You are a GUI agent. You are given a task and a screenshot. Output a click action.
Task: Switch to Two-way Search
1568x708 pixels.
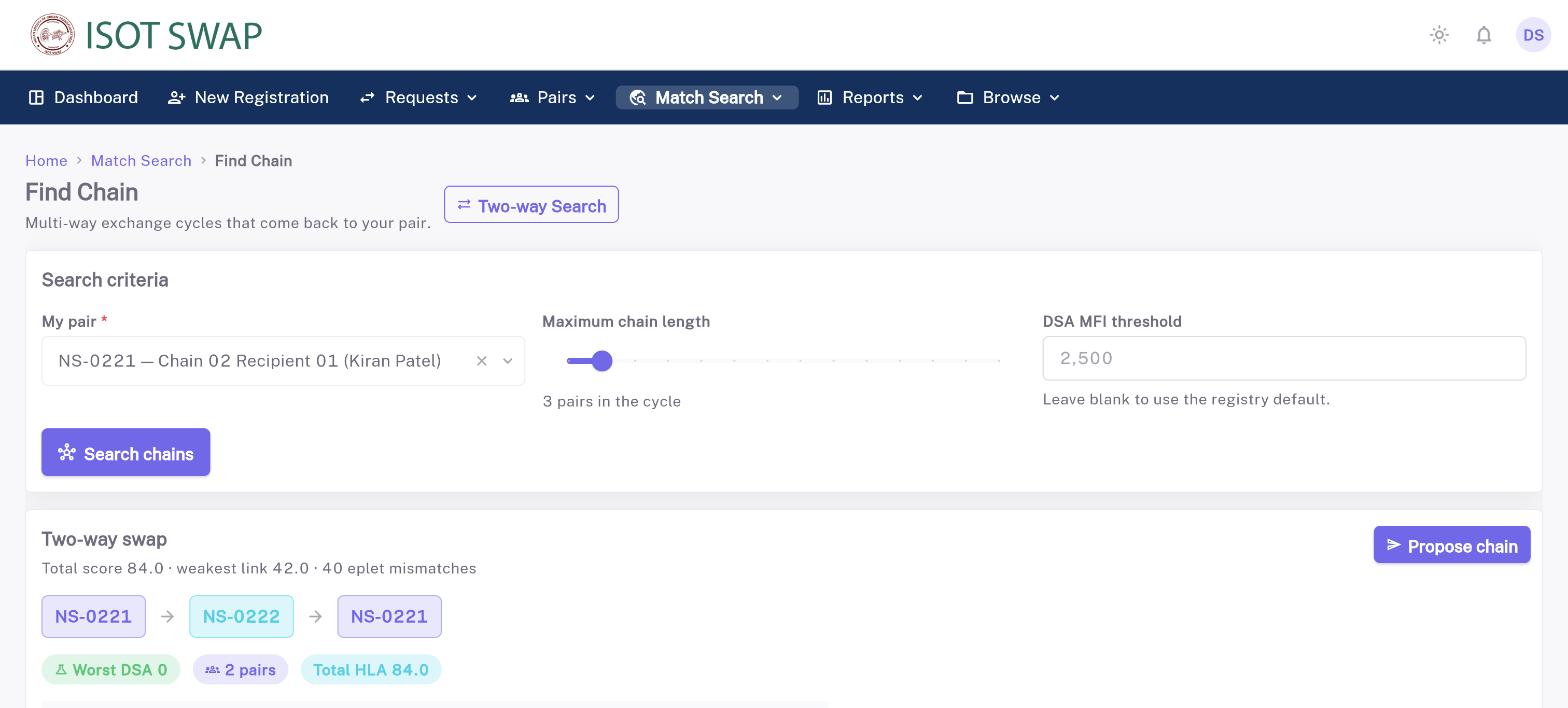coord(531,205)
